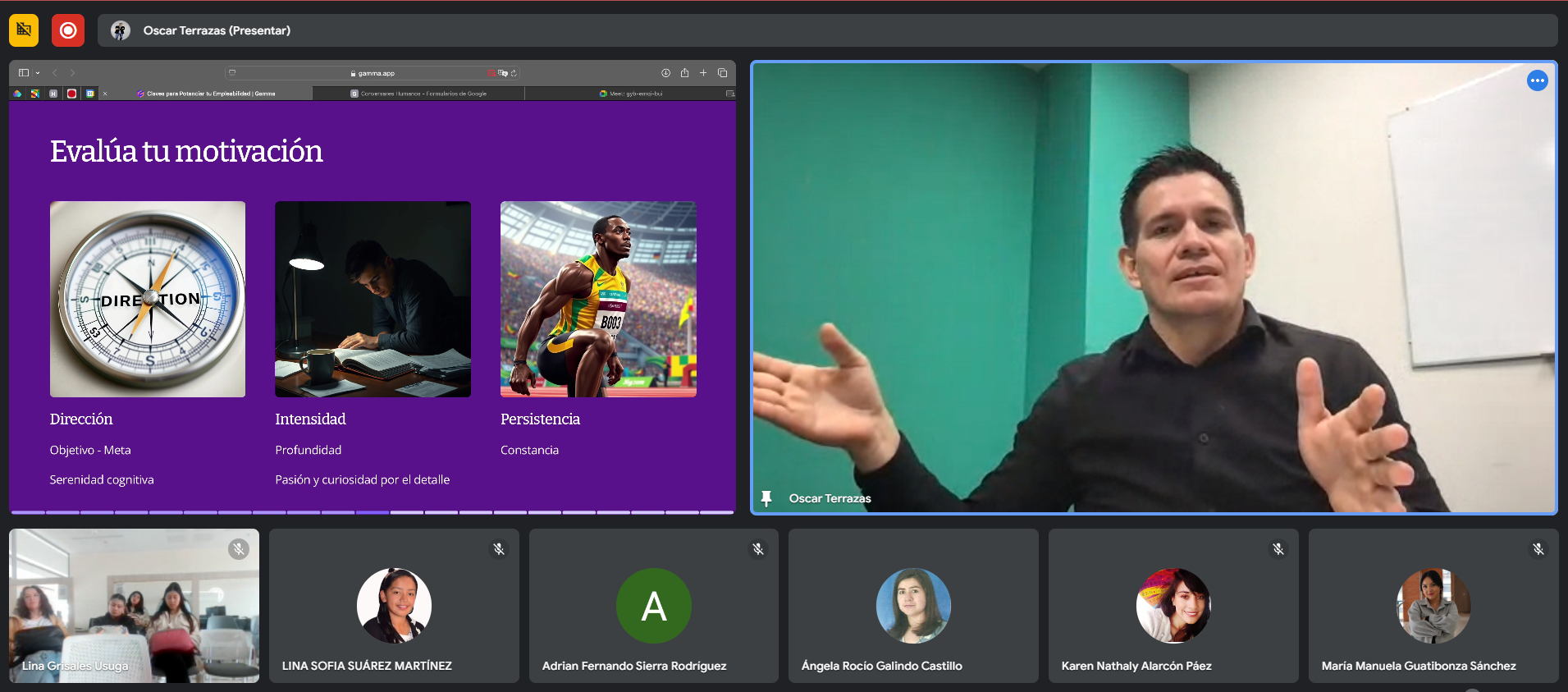The image size is (1568, 692).
Task: Click the downloads icon in shared browser
Action: 665,73
